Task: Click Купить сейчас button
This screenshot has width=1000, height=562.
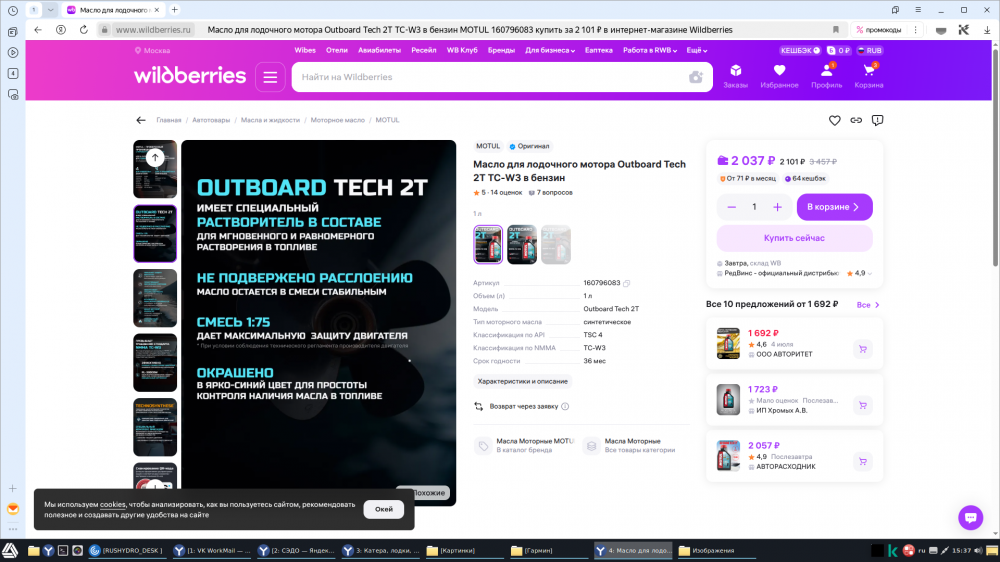Action: tap(794, 238)
